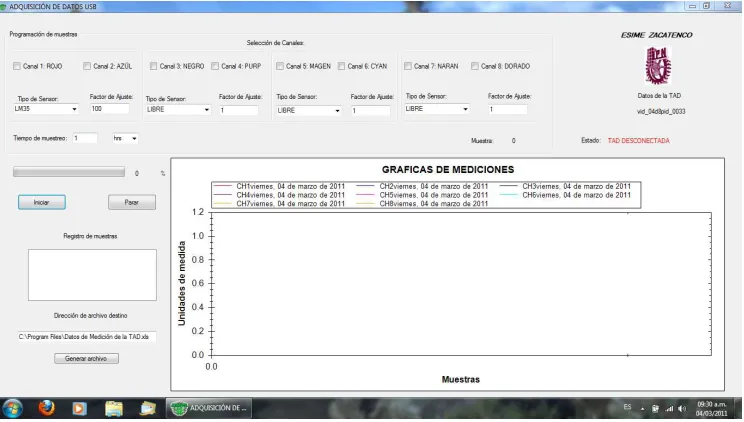Click the GRAFICAS DE MEDICIONES chart title
744x422 pixels.
(448, 169)
